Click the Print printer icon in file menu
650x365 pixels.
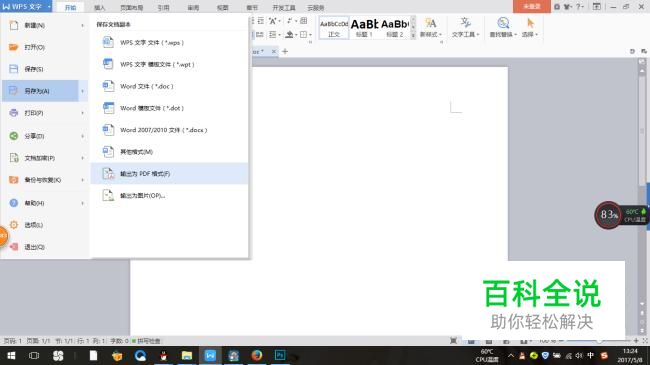[x=14, y=113]
